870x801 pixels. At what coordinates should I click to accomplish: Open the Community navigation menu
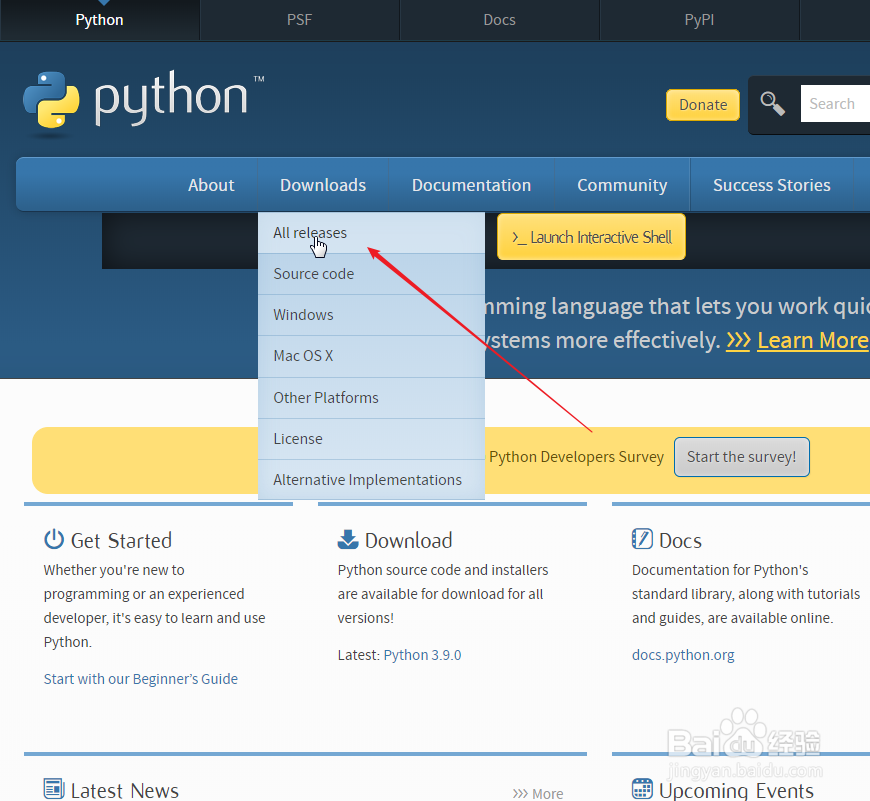(622, 185)
